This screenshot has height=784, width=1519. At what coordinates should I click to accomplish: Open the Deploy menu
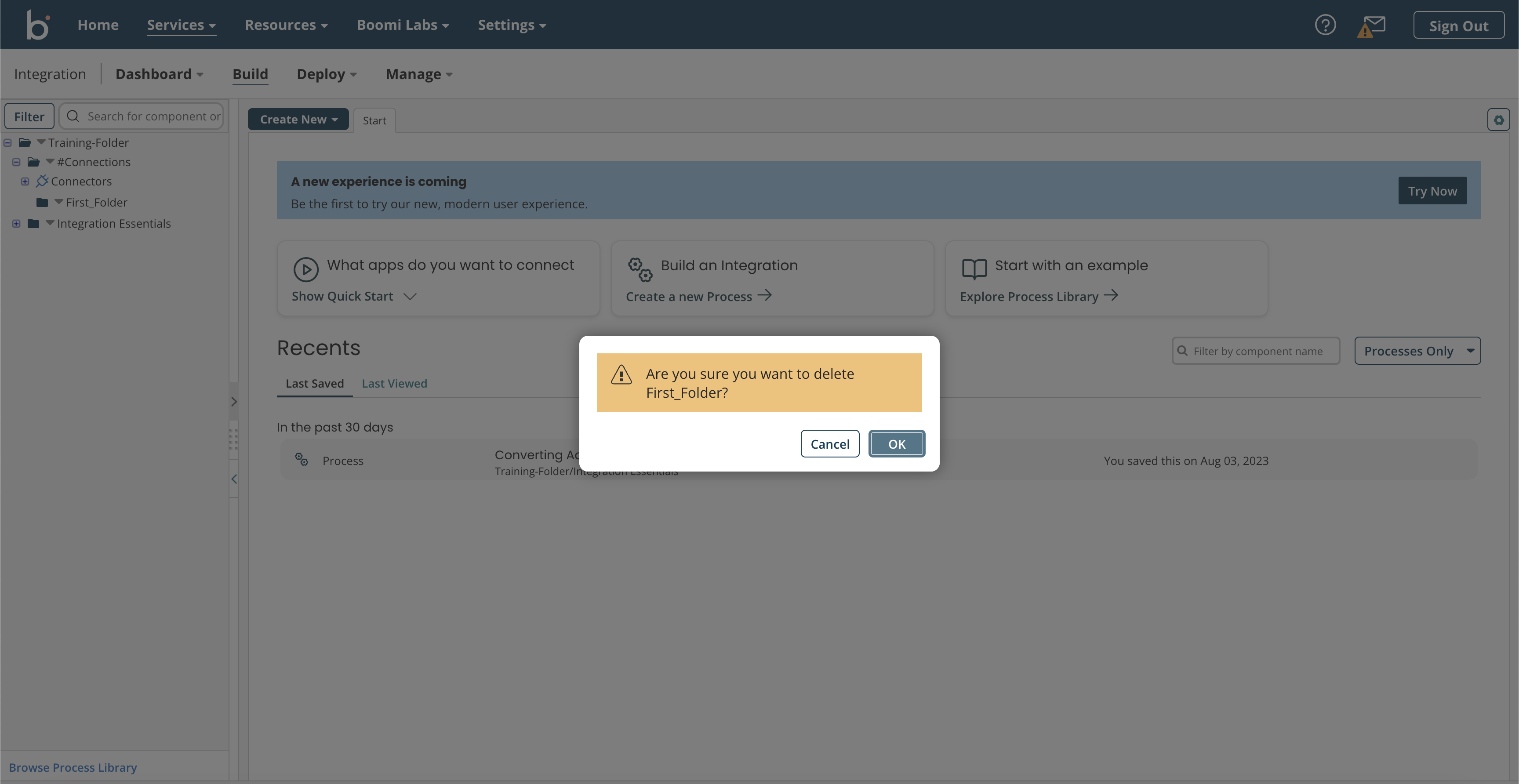click(x=327, y=74)
